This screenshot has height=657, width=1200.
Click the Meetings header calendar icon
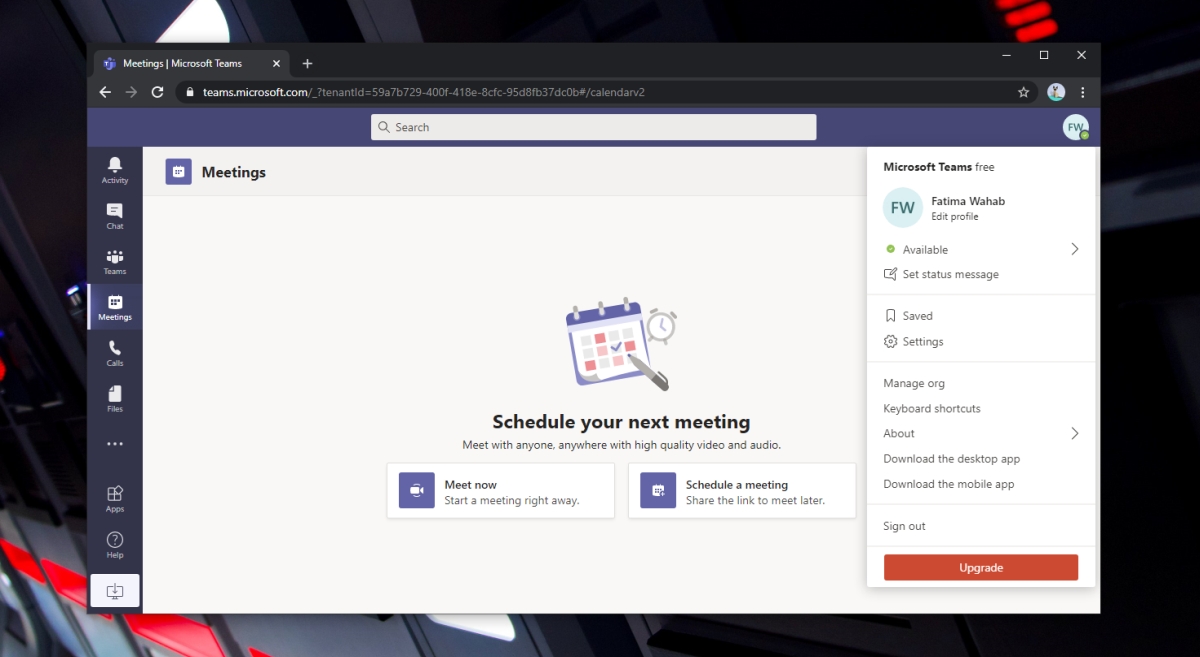(x=178, y=172)
